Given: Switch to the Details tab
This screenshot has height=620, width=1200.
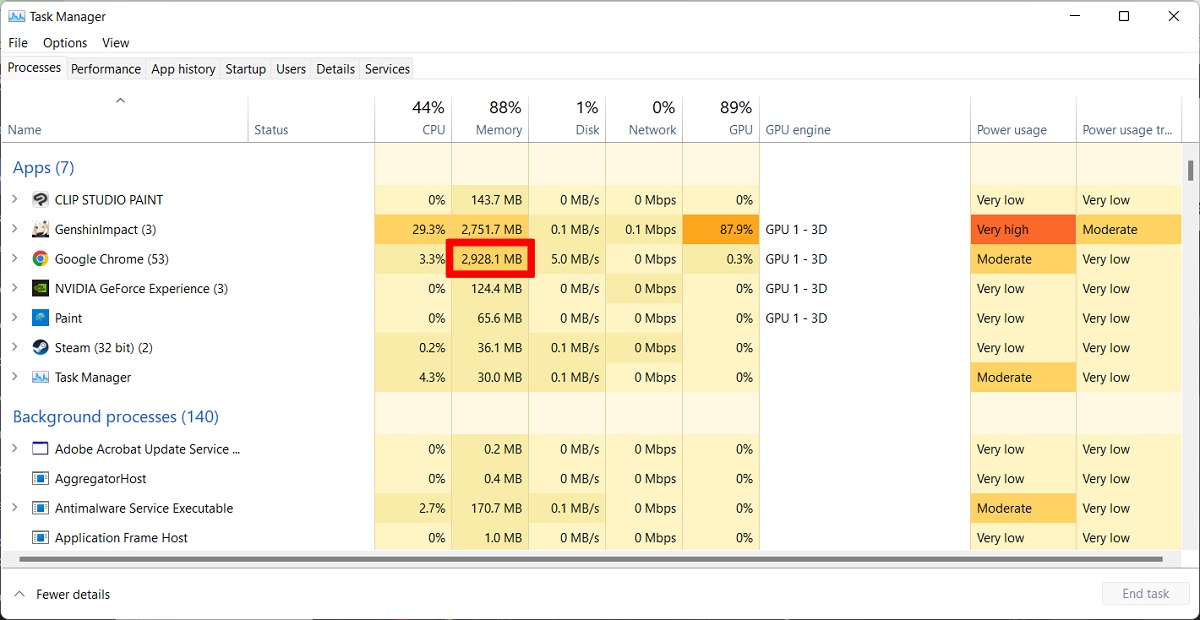Looking at the screenshot, I should coord(335,69).
